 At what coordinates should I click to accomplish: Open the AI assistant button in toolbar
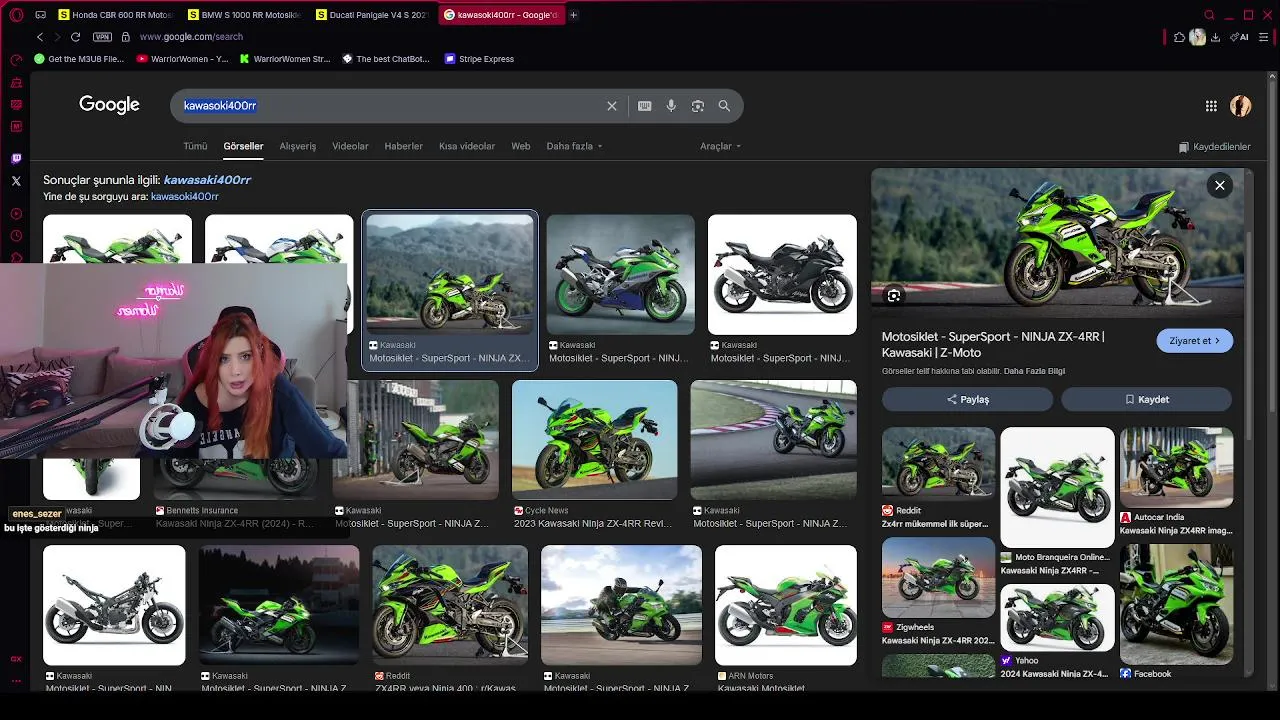tap(1240, 37)
